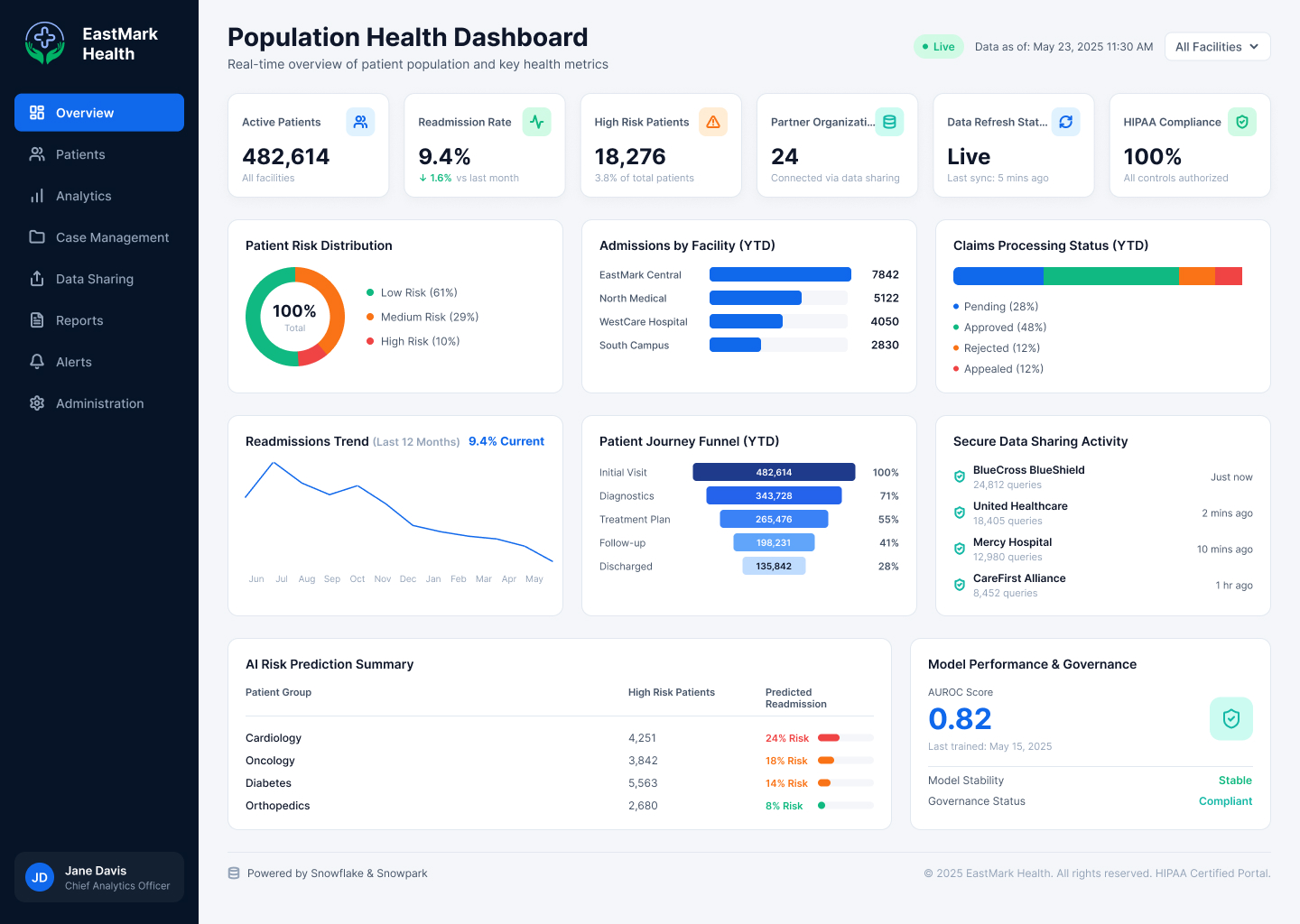
Task: Click the Data Sharing upload icon
Action: click(37, 279)
